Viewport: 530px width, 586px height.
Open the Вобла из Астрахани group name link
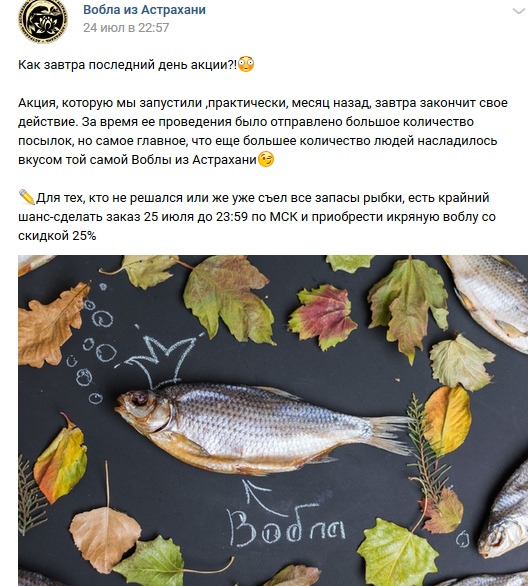coord(144,9)
